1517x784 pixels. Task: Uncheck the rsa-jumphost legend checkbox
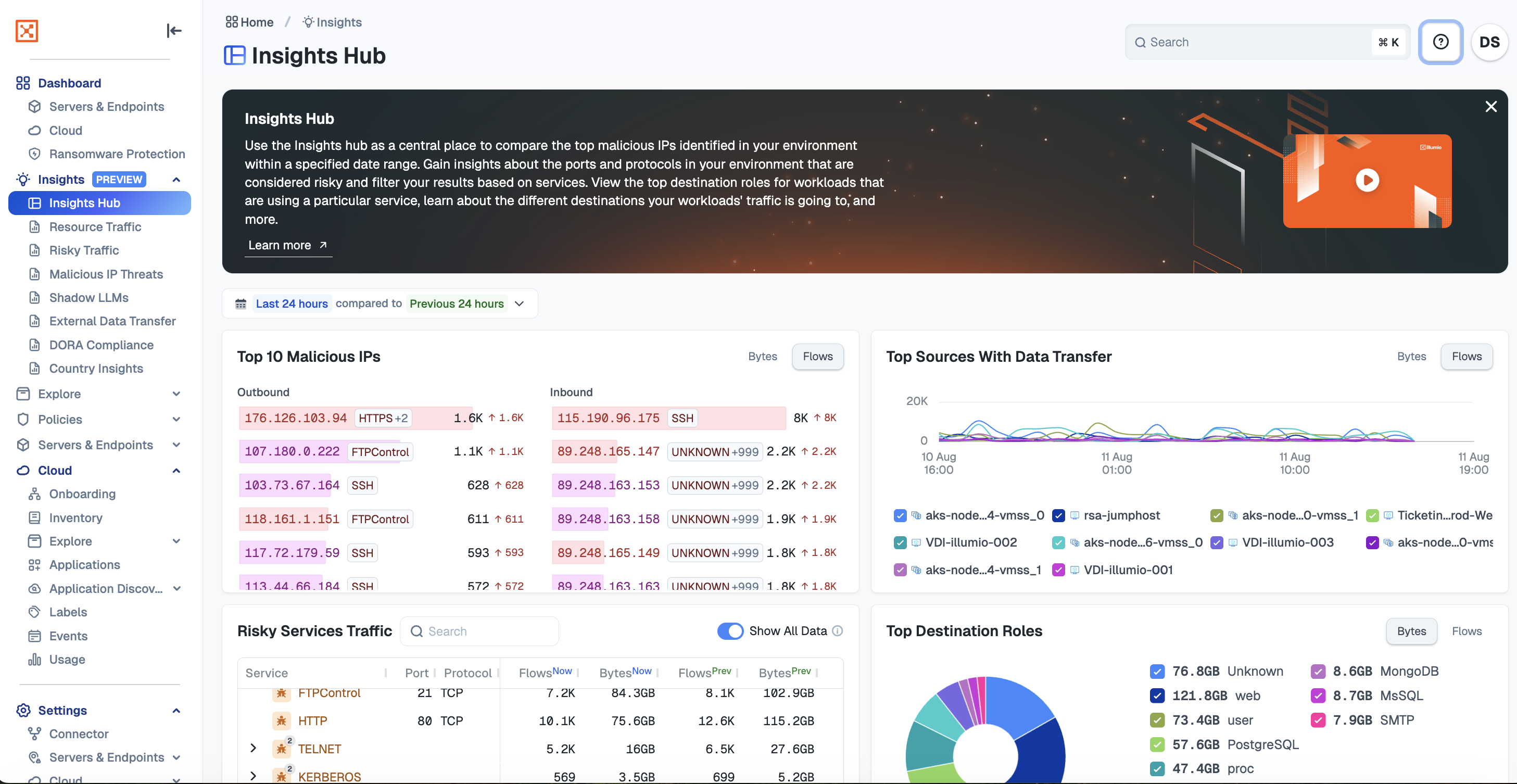1058,515
